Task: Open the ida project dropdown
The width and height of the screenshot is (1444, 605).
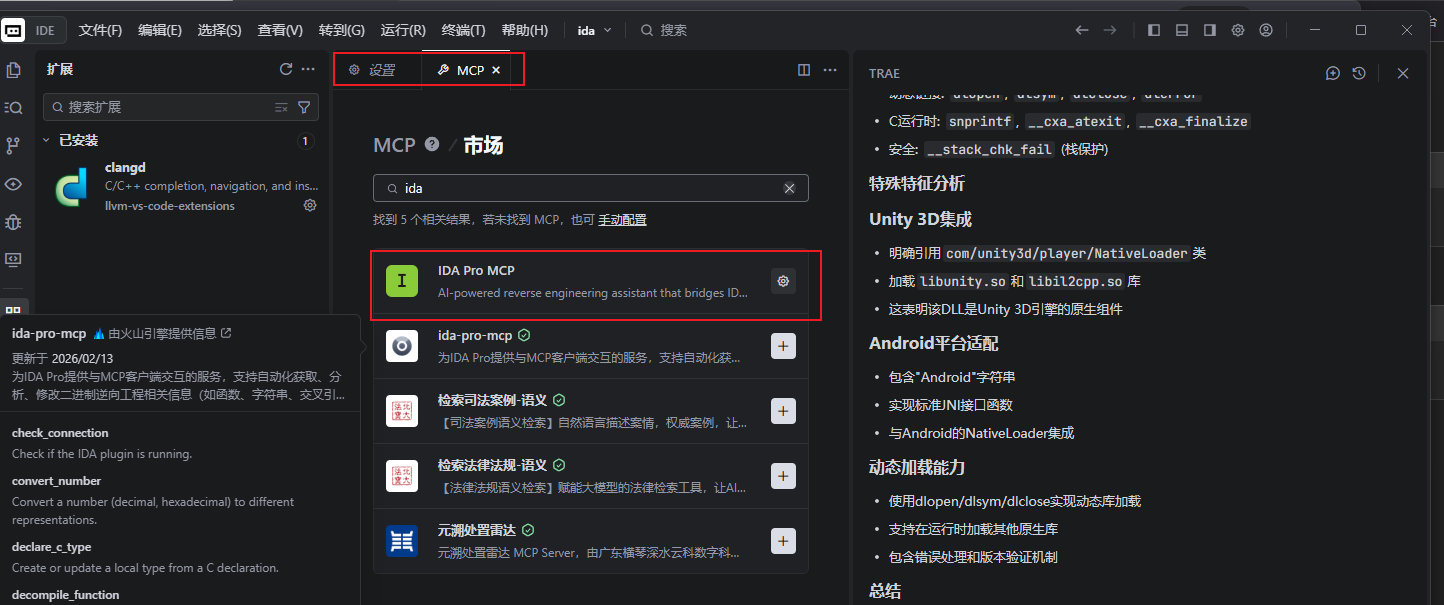Action: [x=595, y=30]
